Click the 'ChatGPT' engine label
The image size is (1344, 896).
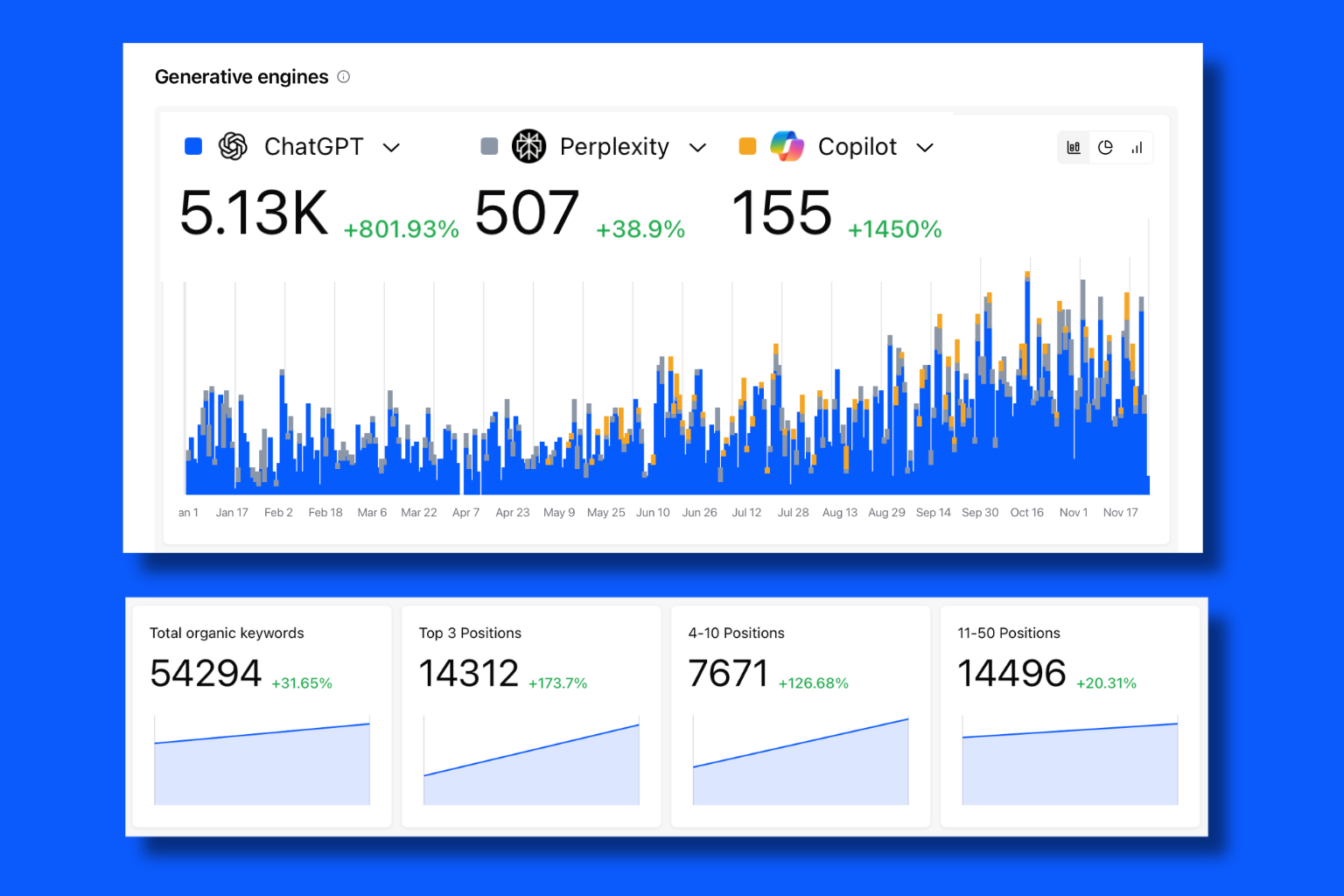(313, 146)
